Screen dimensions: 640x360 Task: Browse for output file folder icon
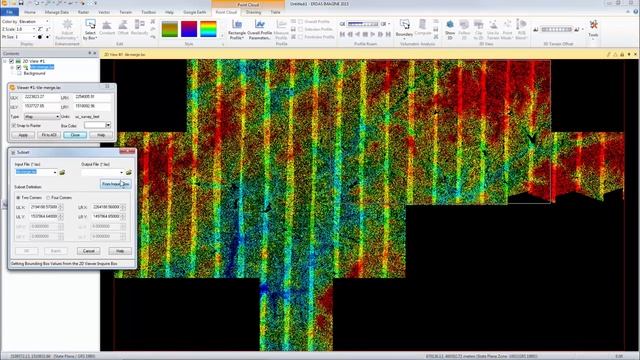129,172
